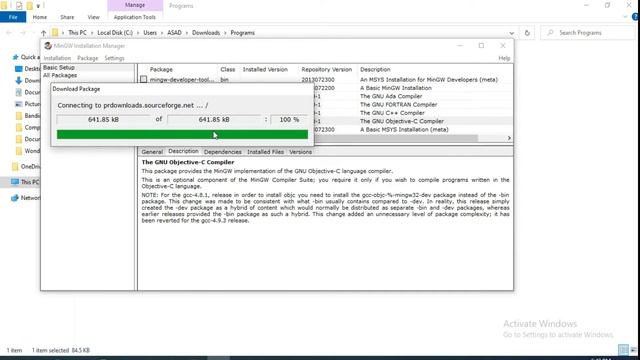The height and width of the screenshot is (360, 640).
Task: Open the View ribbon tab in Explorer
Action: coord(93,17)
